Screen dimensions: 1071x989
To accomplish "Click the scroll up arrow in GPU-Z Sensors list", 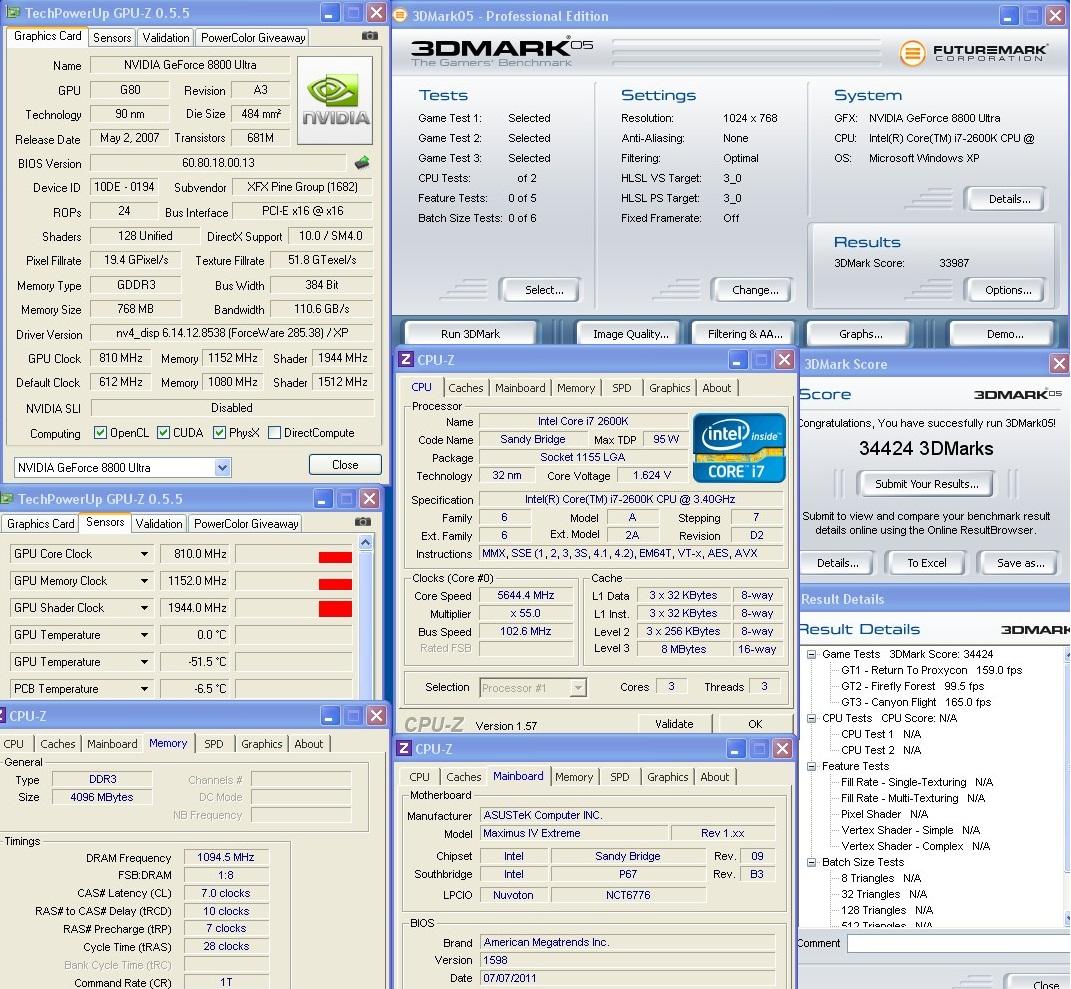I will pyautogui.click(x=365, y=542).
